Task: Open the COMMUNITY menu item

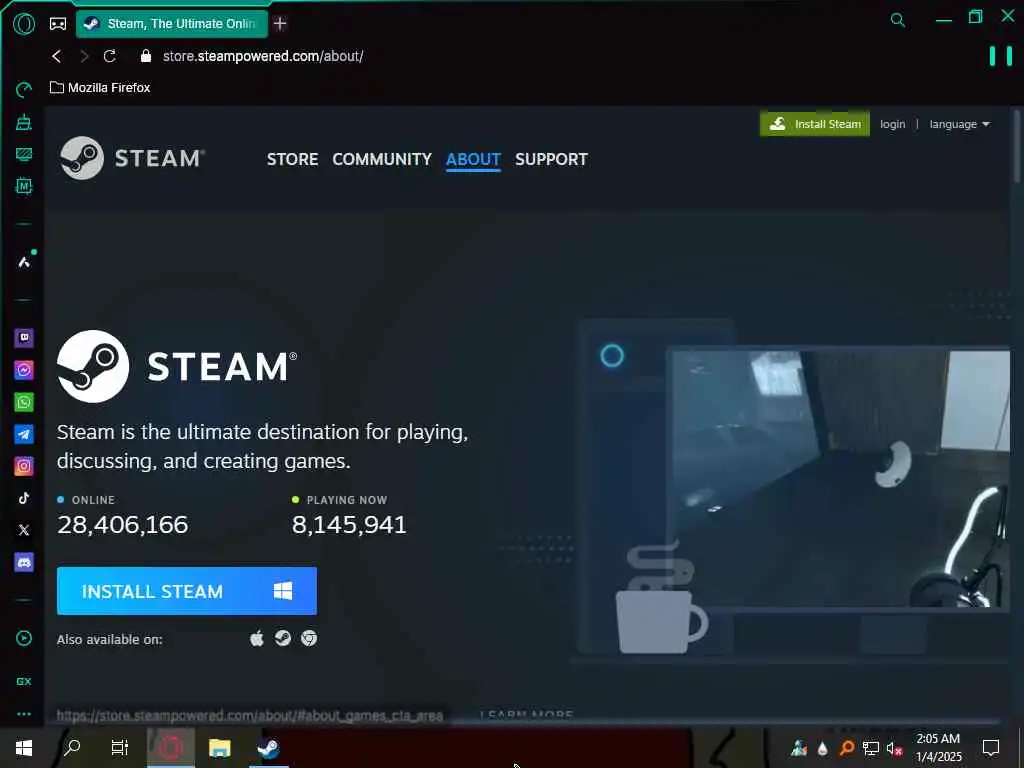Action: (x=382, y=159)
